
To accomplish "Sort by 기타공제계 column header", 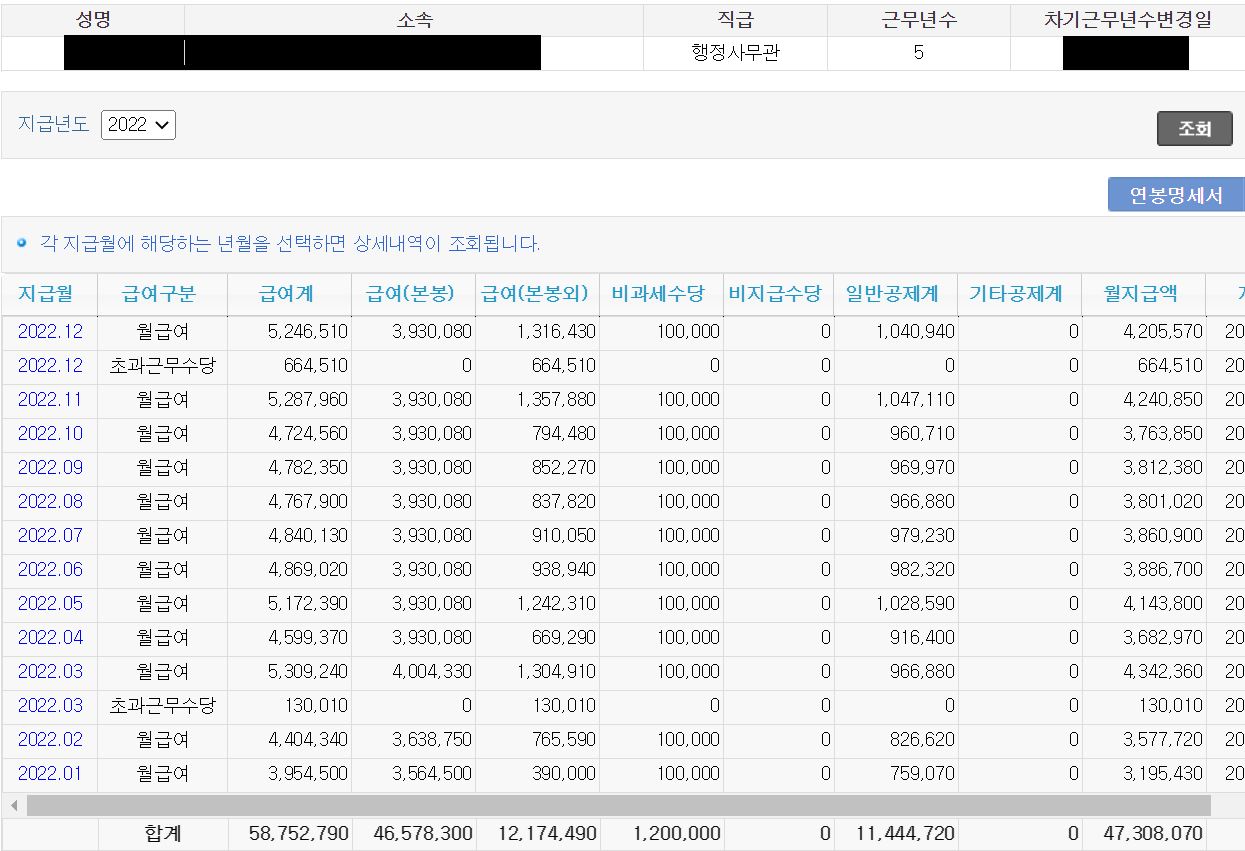I will point(1016,294).
